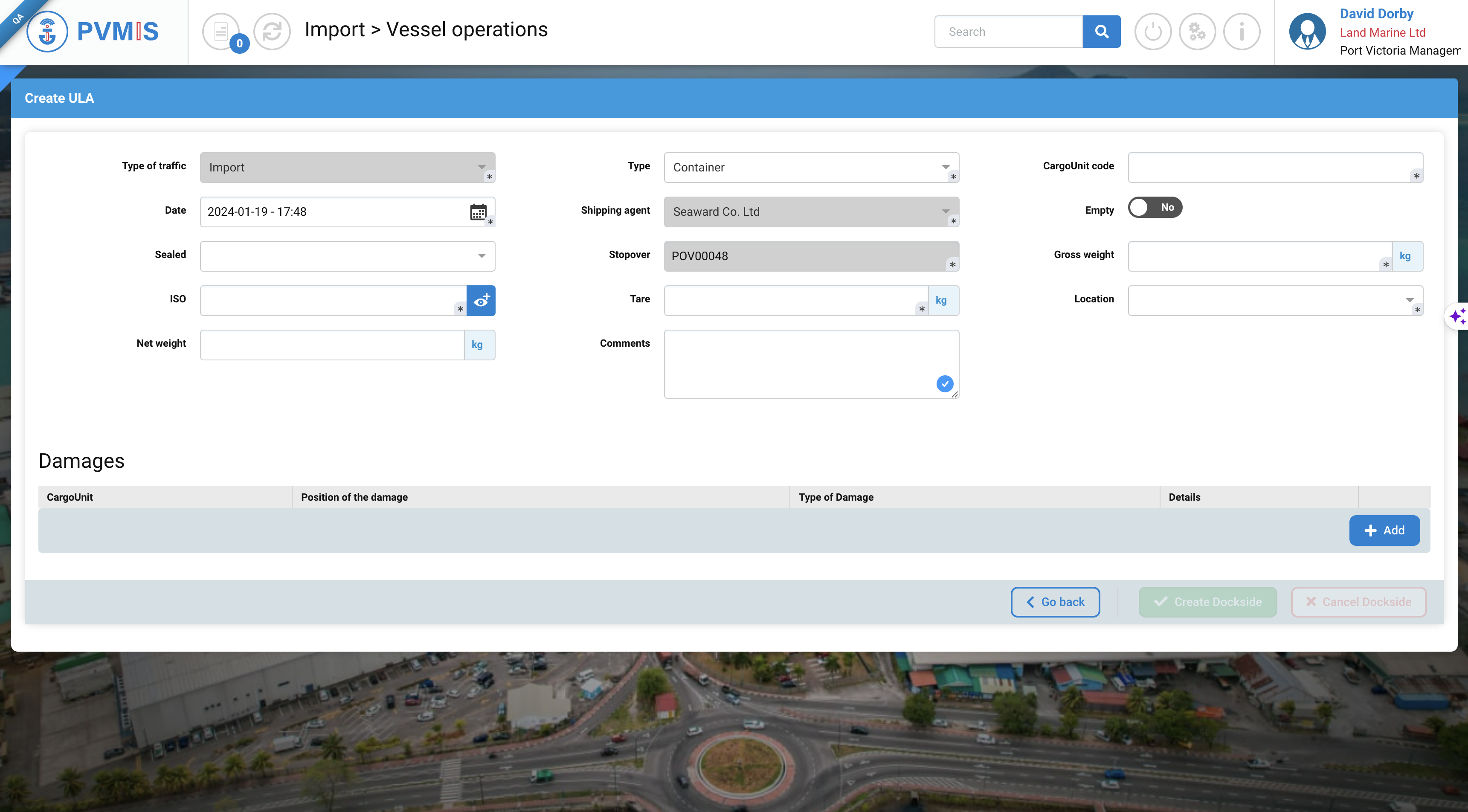This screenshot has width=1468, height=812.
Task: Open the calendar picker for Date
Action: (x=478, y=212)
